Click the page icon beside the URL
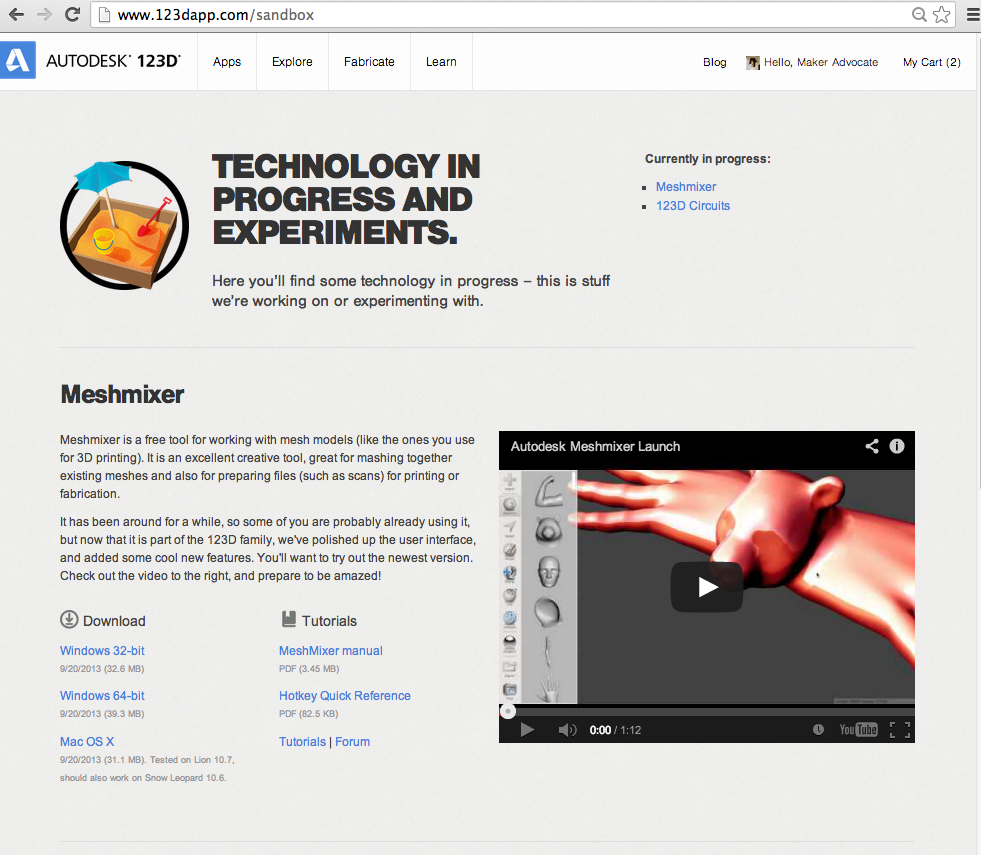Screen dimensions: 981x855 click(104, 14)
